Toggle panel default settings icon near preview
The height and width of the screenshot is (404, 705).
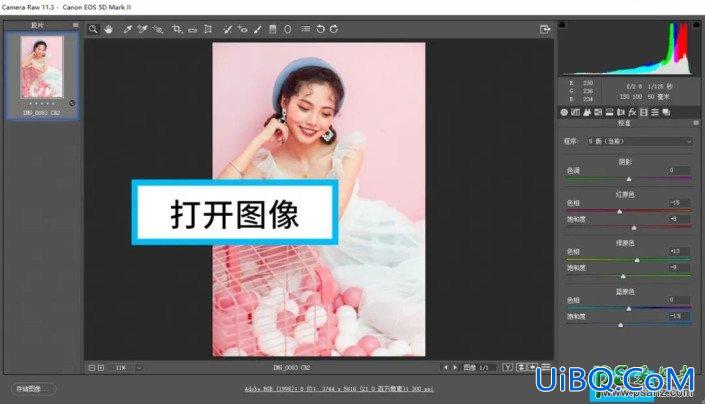(x=545, y=368)
